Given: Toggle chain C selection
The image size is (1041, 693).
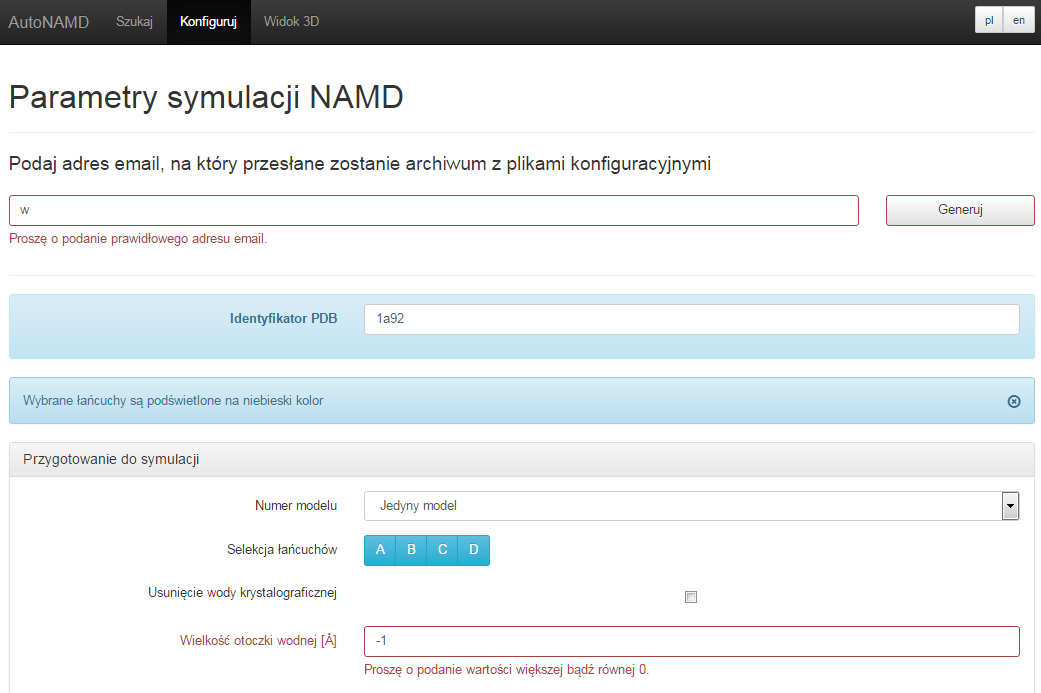Looking at the screenshot, I should [442, 550].
